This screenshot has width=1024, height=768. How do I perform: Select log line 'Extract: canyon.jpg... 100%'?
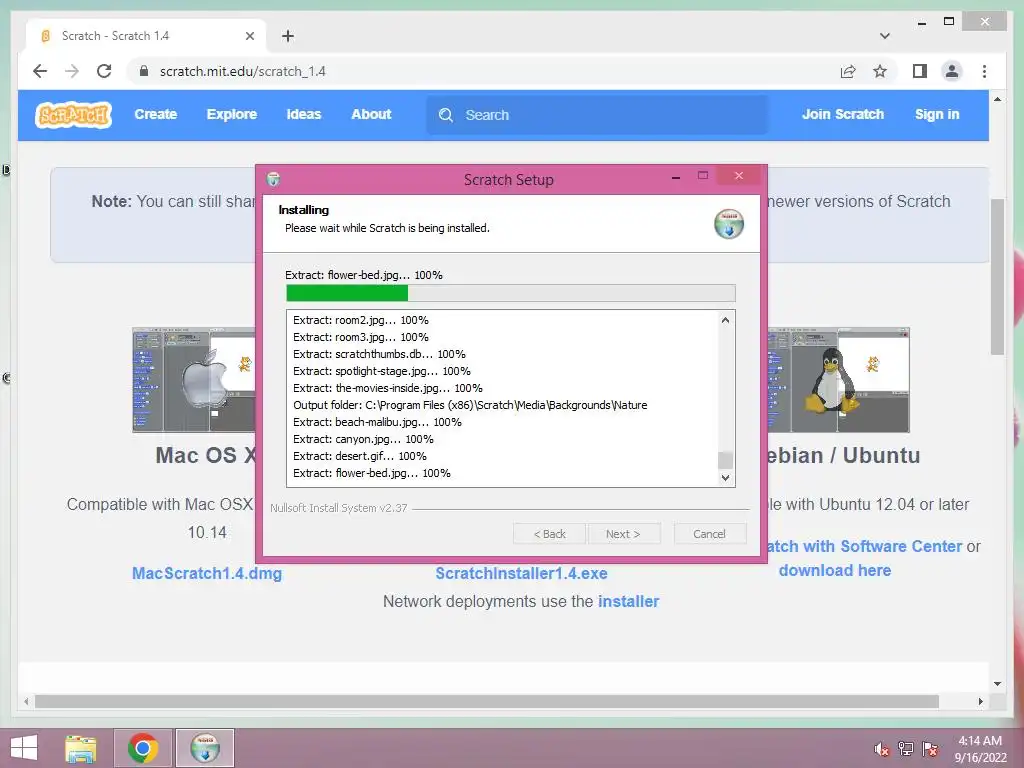(363, 439)
